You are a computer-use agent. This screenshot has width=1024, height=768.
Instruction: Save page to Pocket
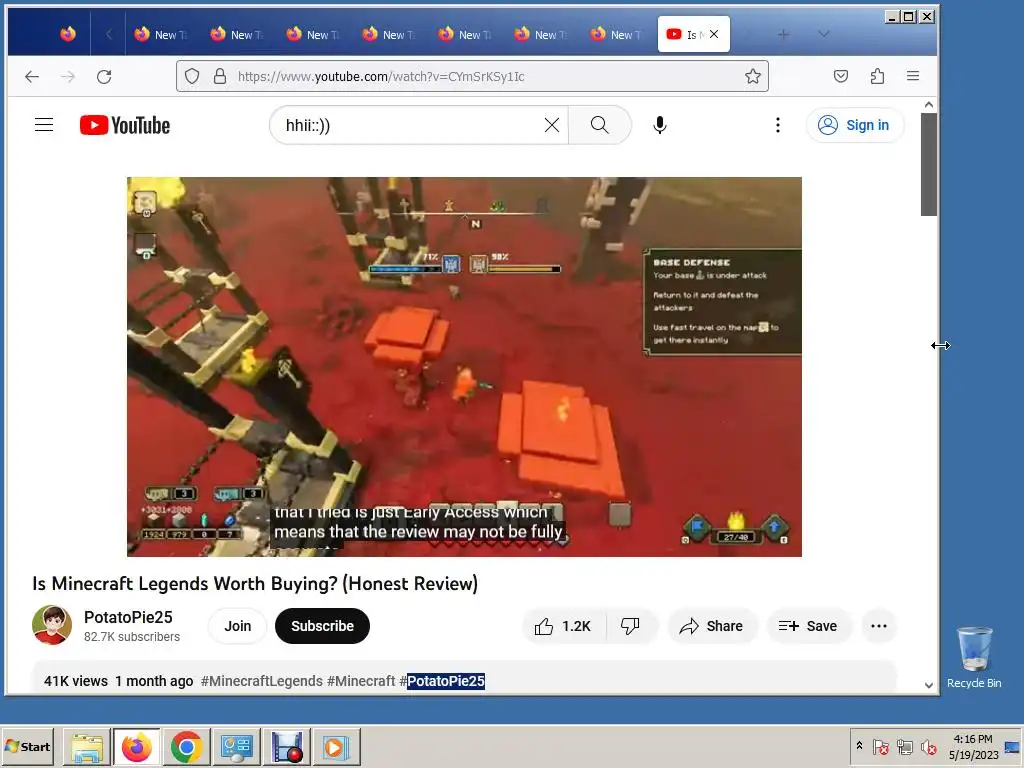pos(840,76)
